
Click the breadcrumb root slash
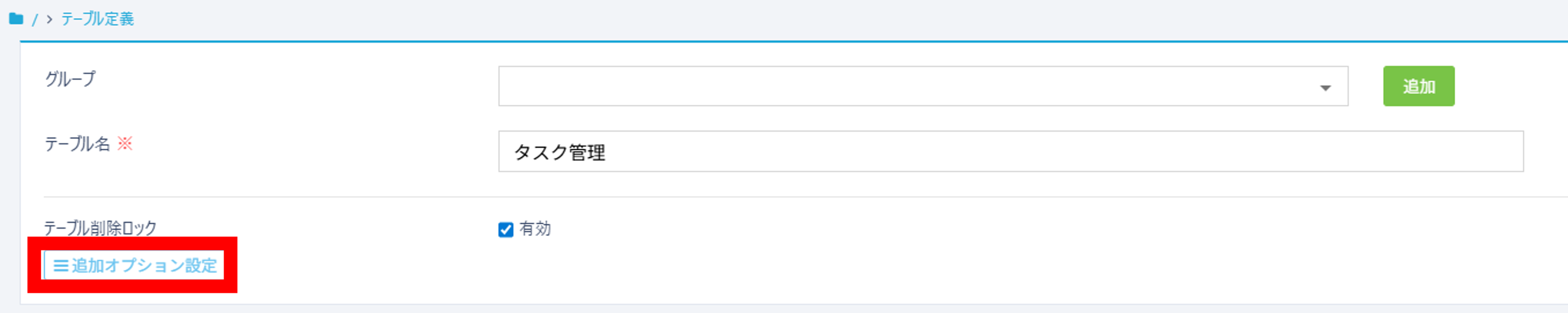(x=35, y=20)
